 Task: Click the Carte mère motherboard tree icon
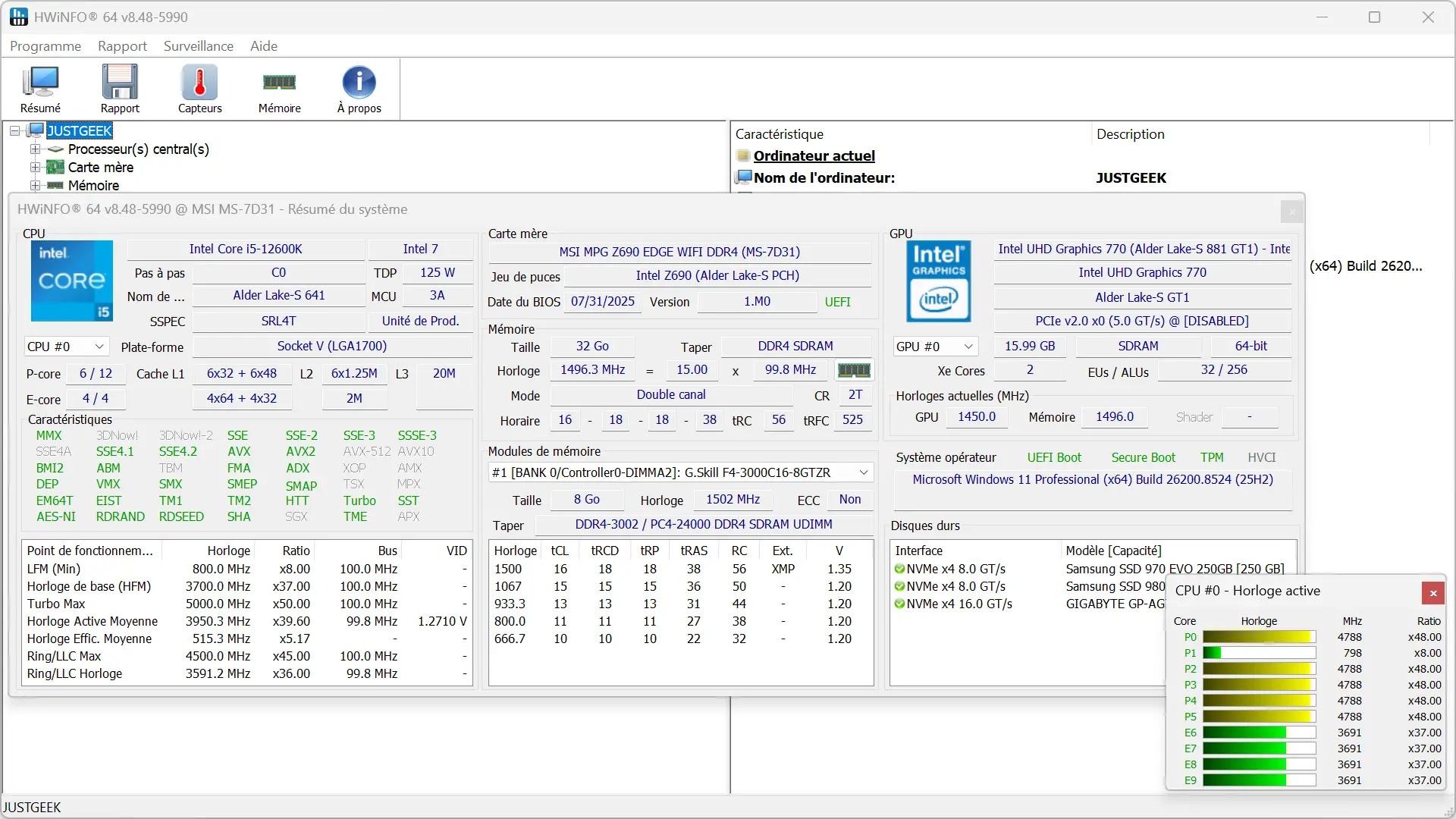point(55,167)
